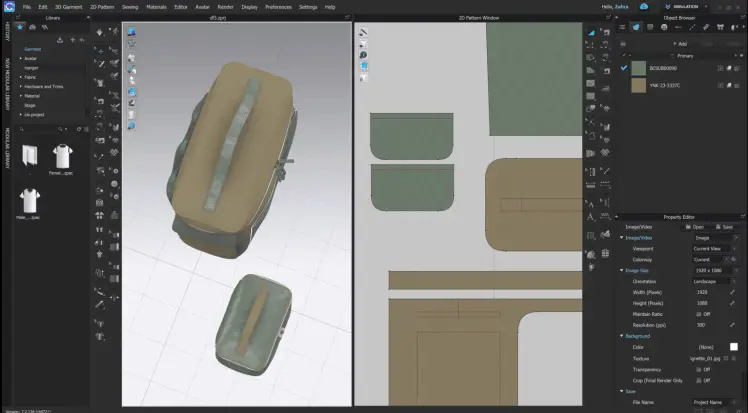Open the Image type dropdown in Property Editor
Screen dimensions: 748x413
(x=715, y=238)
